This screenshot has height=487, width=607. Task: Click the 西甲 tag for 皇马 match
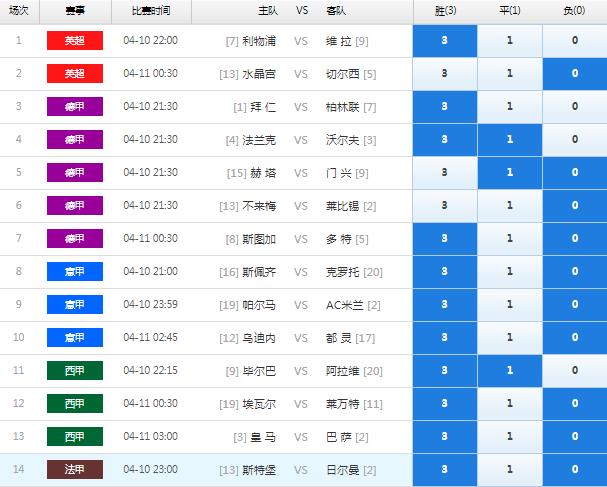point(75,437)
